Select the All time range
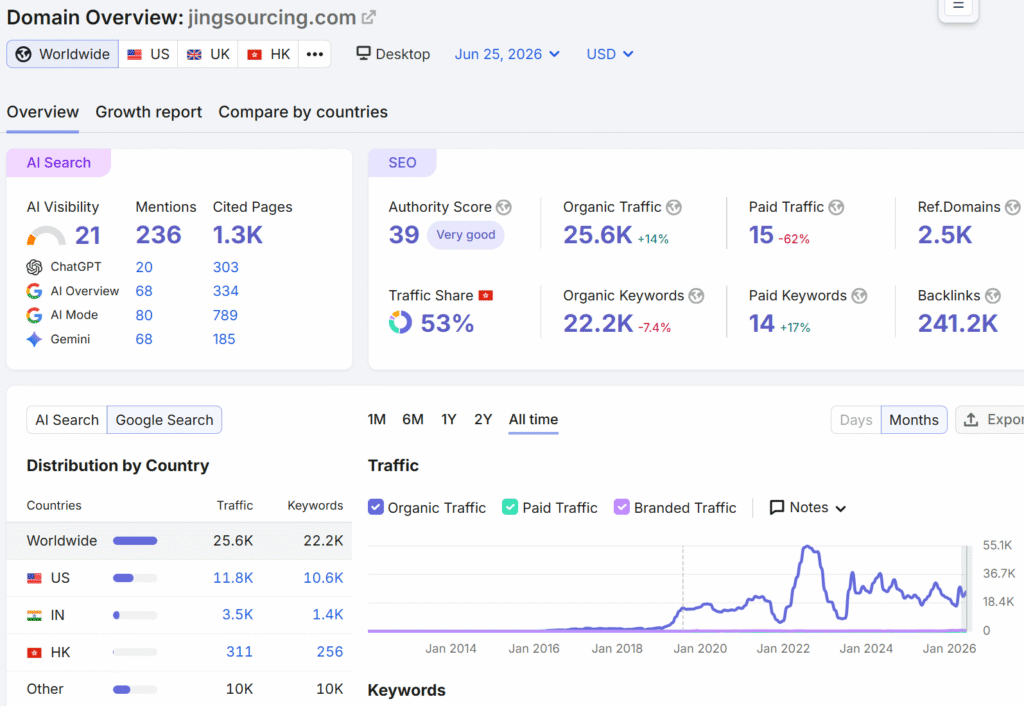 coord(534,419)
